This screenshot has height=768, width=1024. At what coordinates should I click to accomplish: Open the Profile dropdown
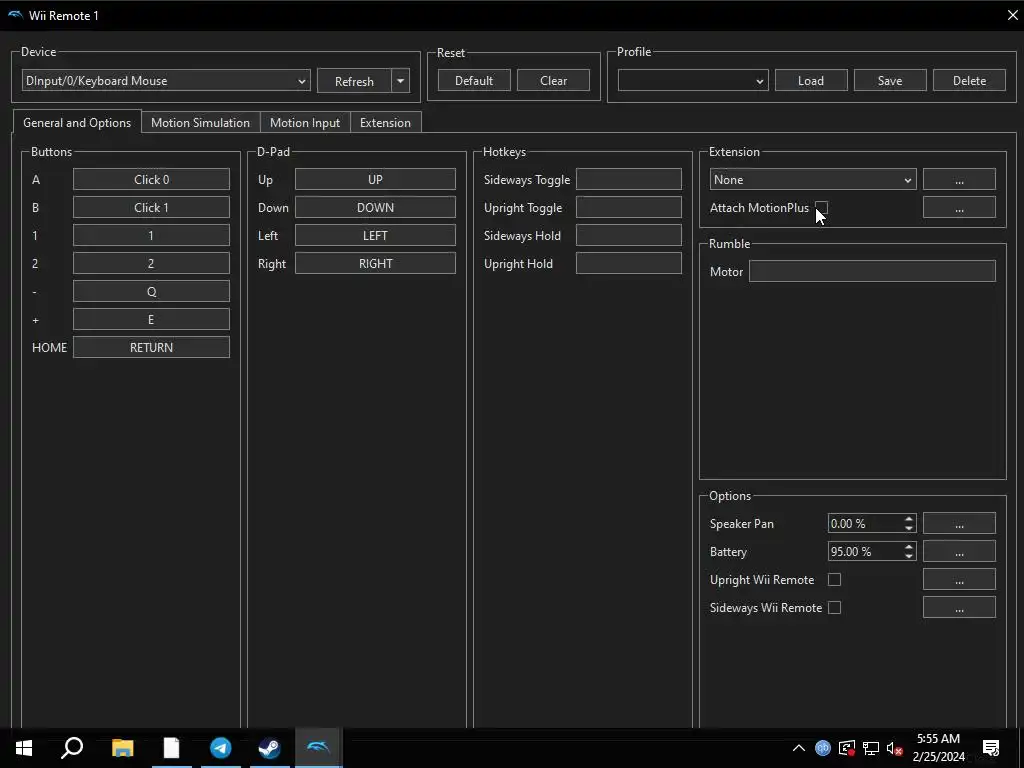tap(693, 81)
